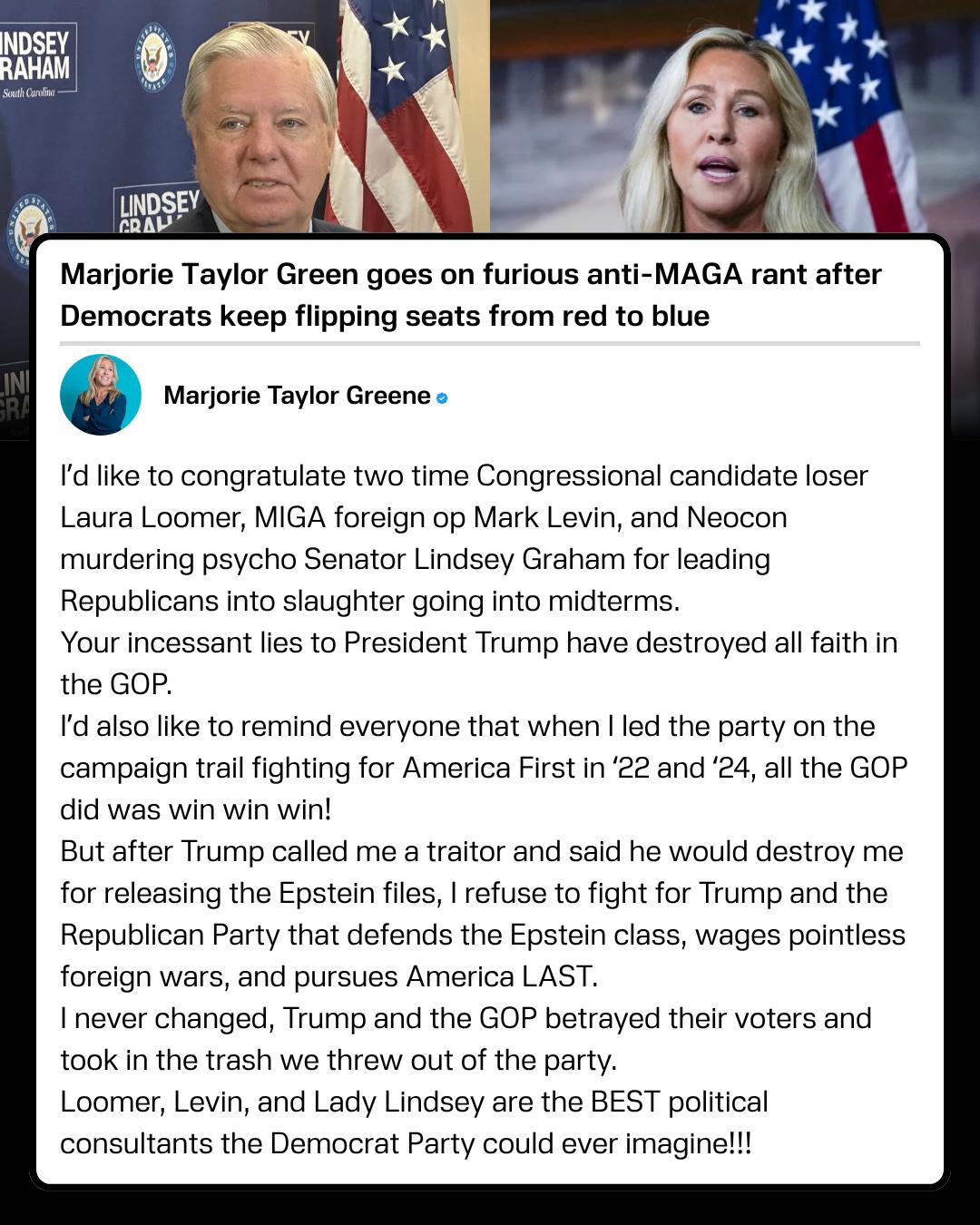This screenshot has height=1225, width=980.
Task: Select the American flag in the left photo
Action: click(x=399, y=118)
